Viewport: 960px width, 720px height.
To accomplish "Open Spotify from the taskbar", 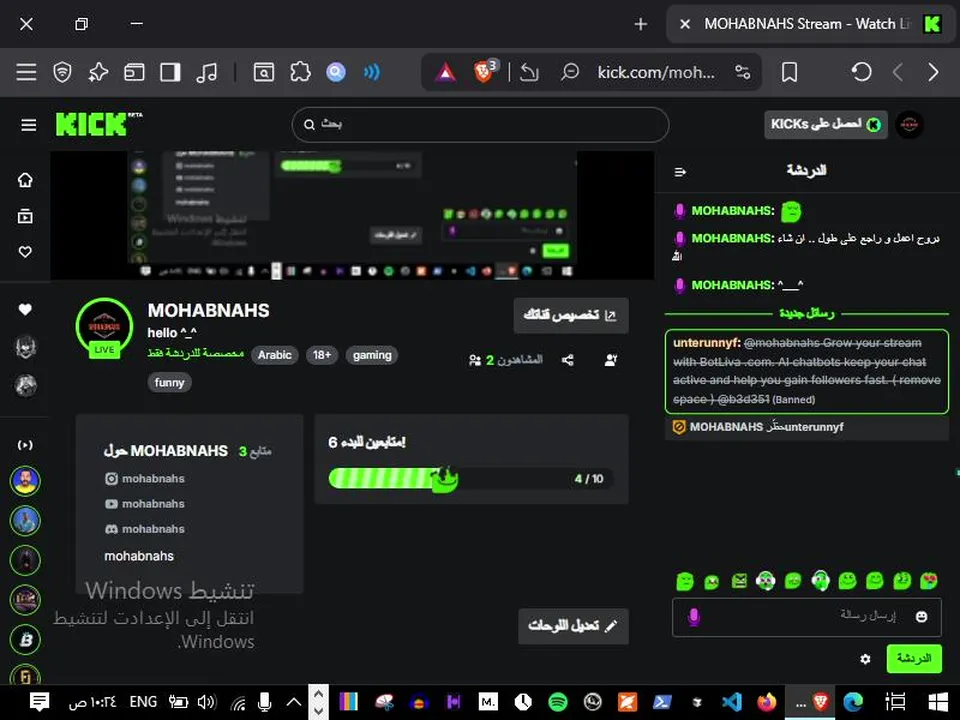I will [558, 702].
